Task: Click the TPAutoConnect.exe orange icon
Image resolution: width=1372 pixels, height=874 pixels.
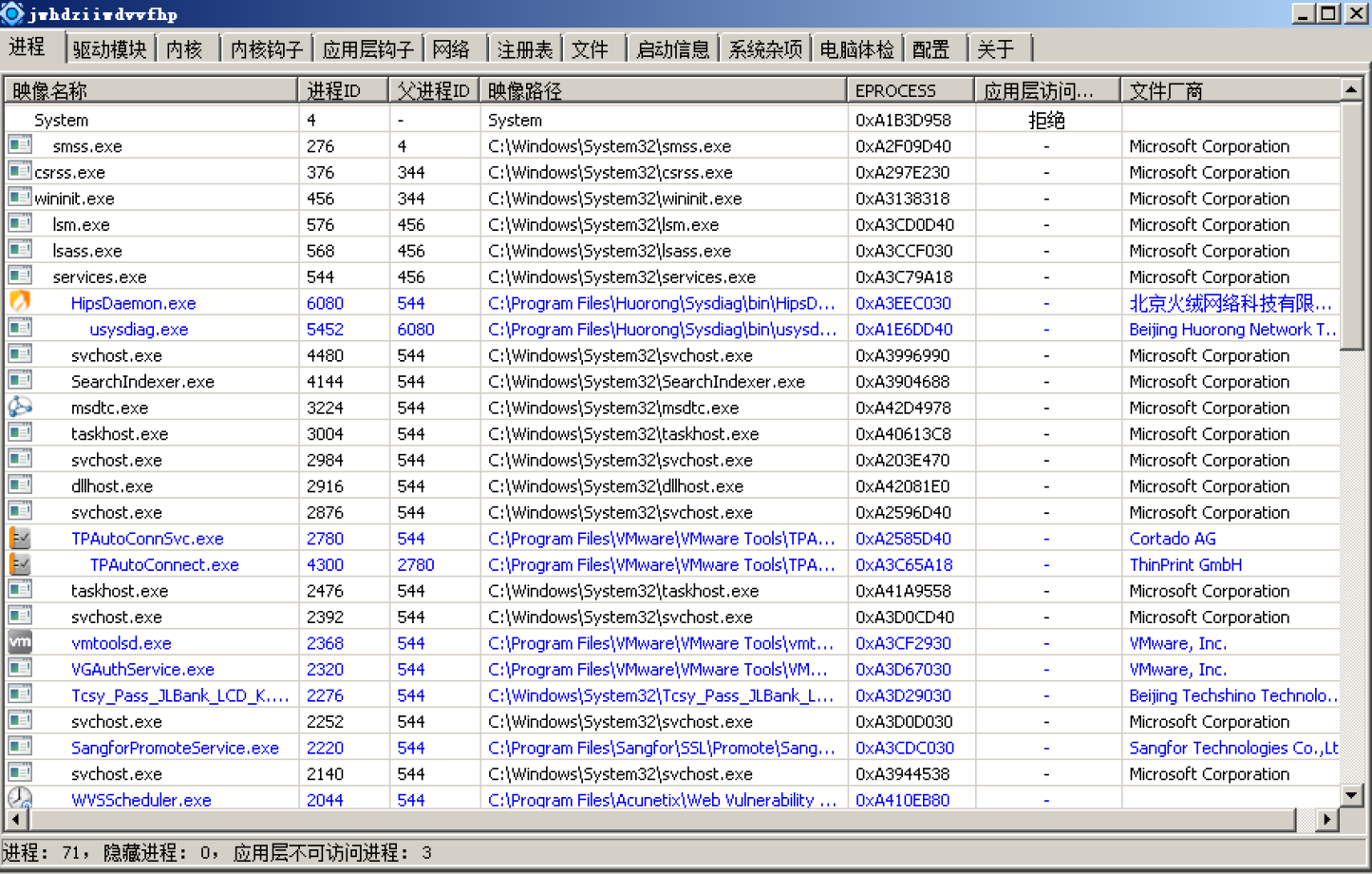Action: pos(20,563)
